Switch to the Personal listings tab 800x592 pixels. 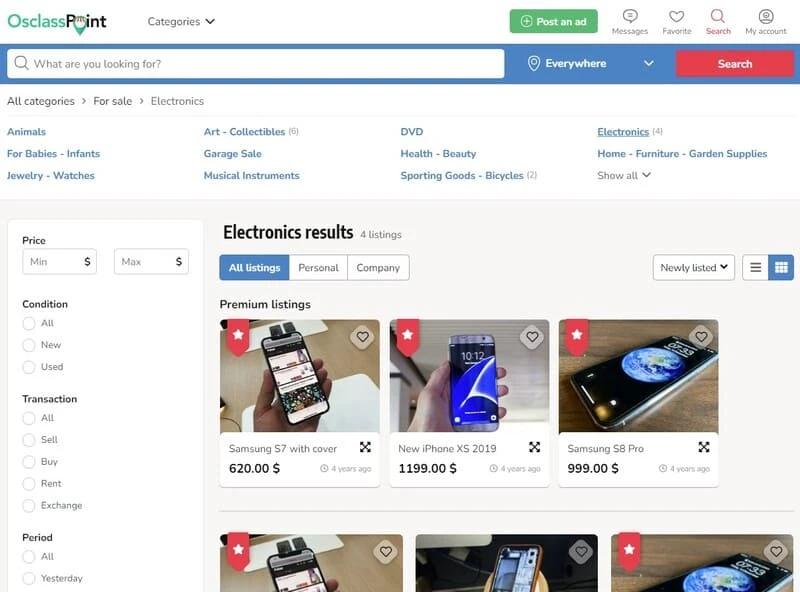(x=318, y=267)
